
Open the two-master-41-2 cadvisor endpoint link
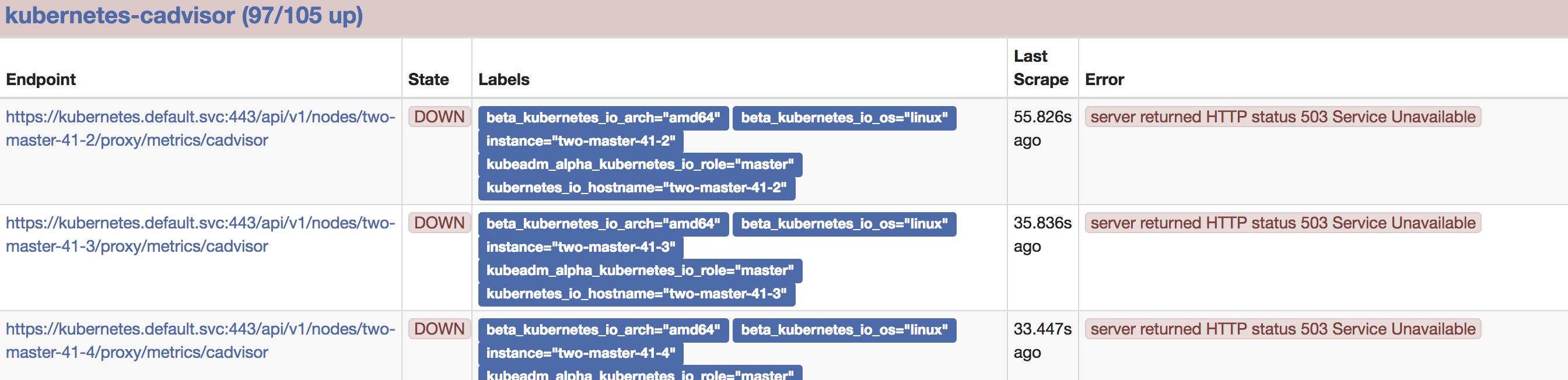coord(200,128)
